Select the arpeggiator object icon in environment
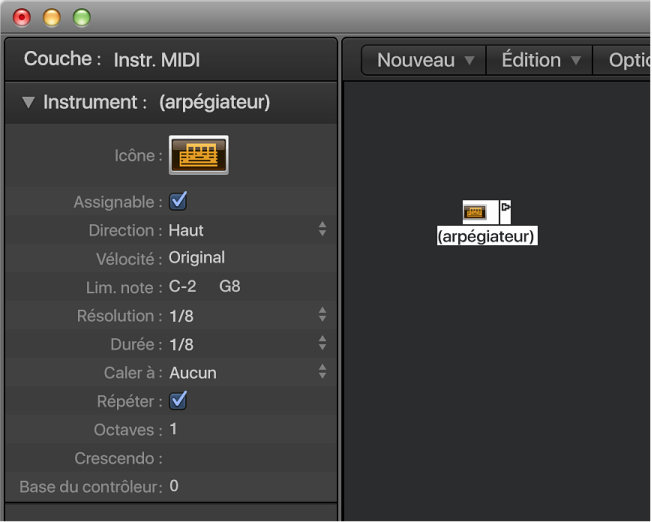 pos(475,211)
